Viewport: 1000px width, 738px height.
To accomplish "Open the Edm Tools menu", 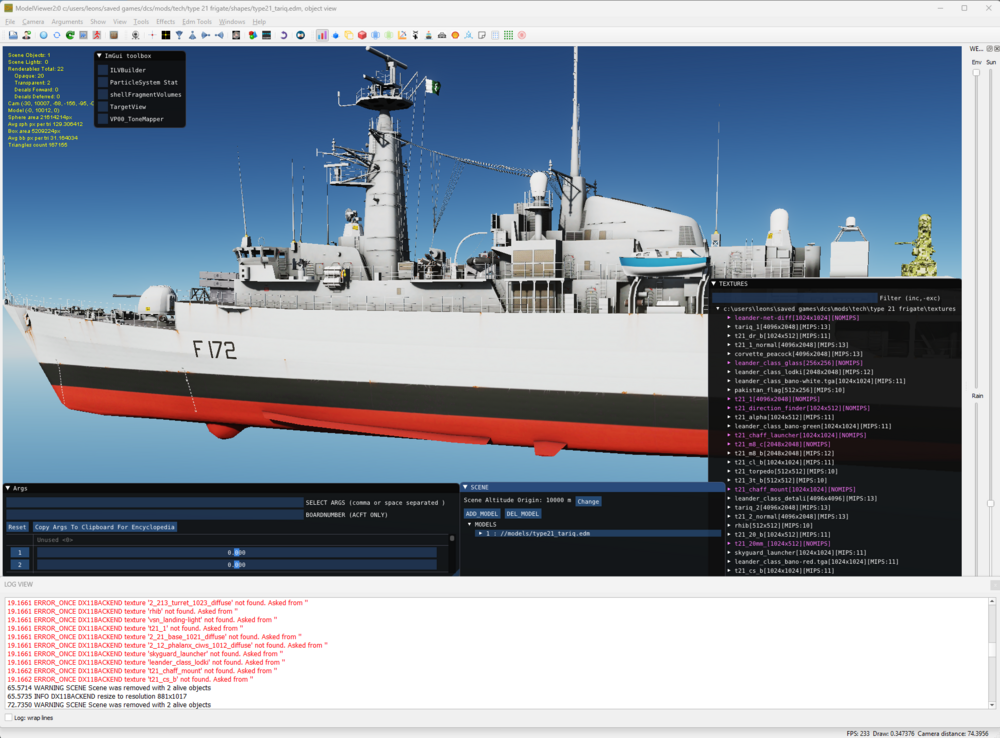I will click(196, 21).
